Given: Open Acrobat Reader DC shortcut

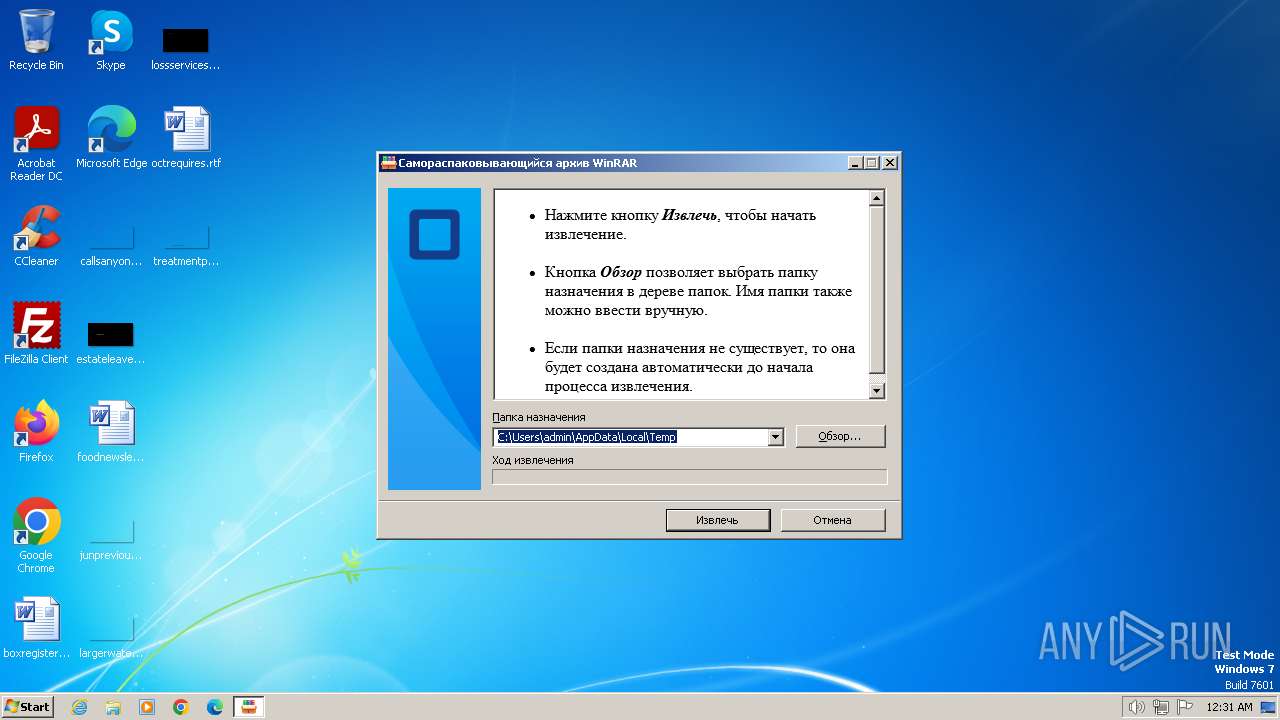Looking at the screenshot, I should coord(36,143).
